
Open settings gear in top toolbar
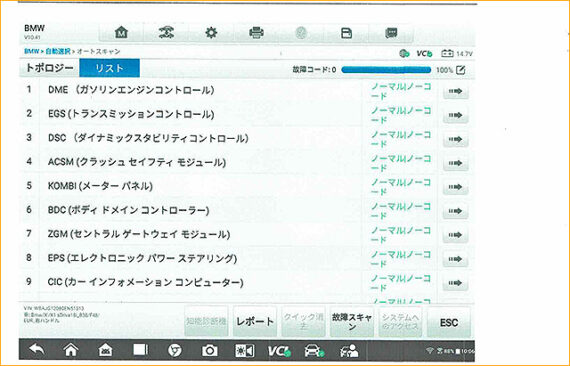coord(211,33)
